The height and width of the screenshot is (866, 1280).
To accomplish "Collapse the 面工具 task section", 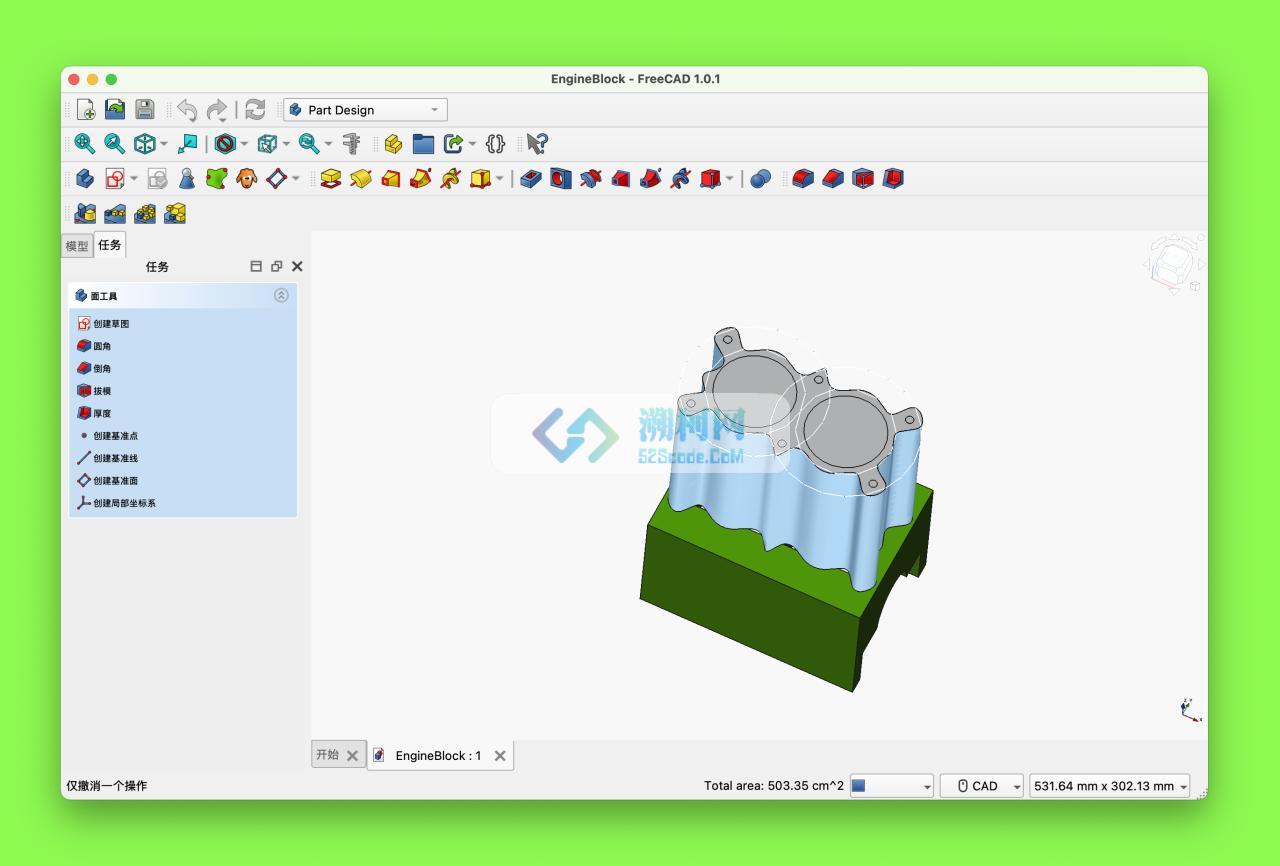I will (x=281, y=296).
